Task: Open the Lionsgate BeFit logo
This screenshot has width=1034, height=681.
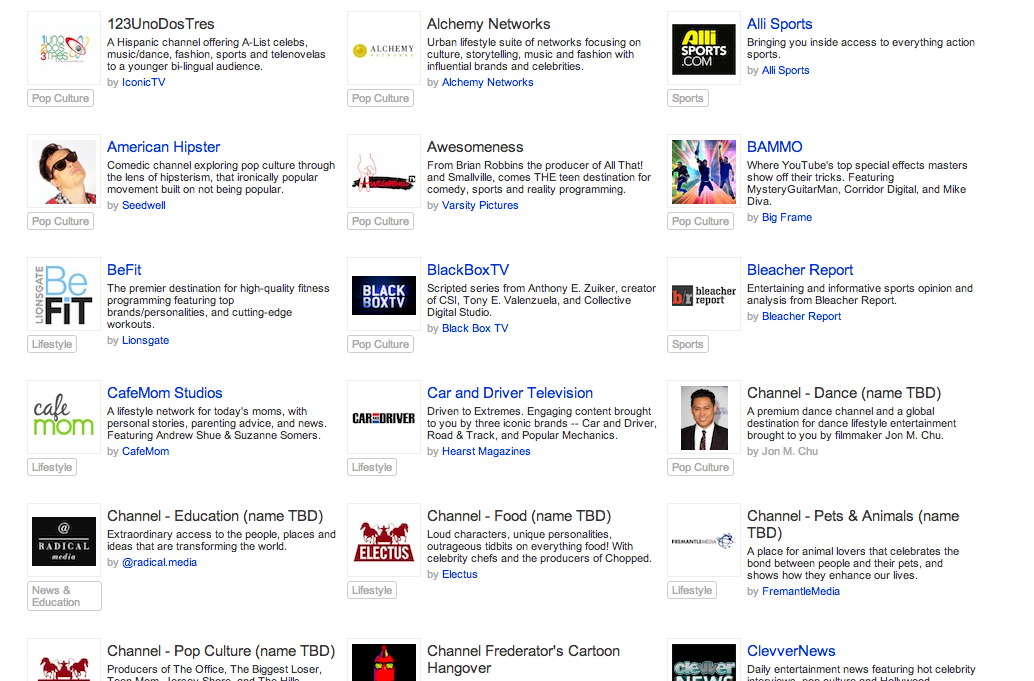Action: click(x=64, y=294)
